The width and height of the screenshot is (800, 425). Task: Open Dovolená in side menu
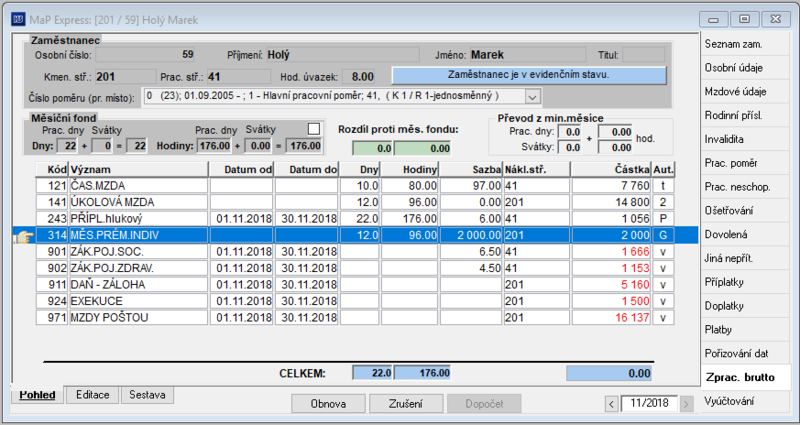pyautogui.click(x=745, y=235)
